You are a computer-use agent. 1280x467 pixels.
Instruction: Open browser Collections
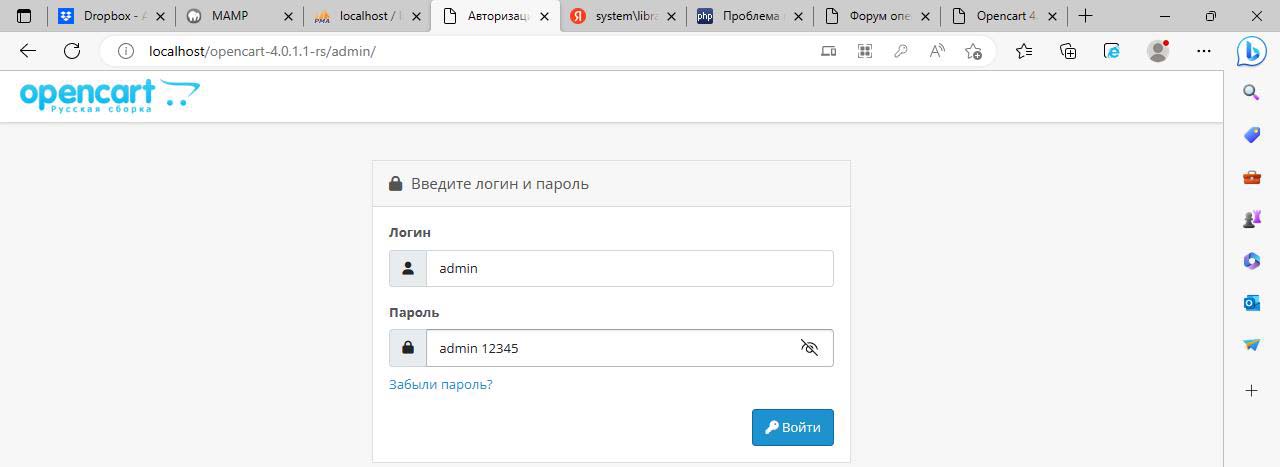(x=1068, y=51)
